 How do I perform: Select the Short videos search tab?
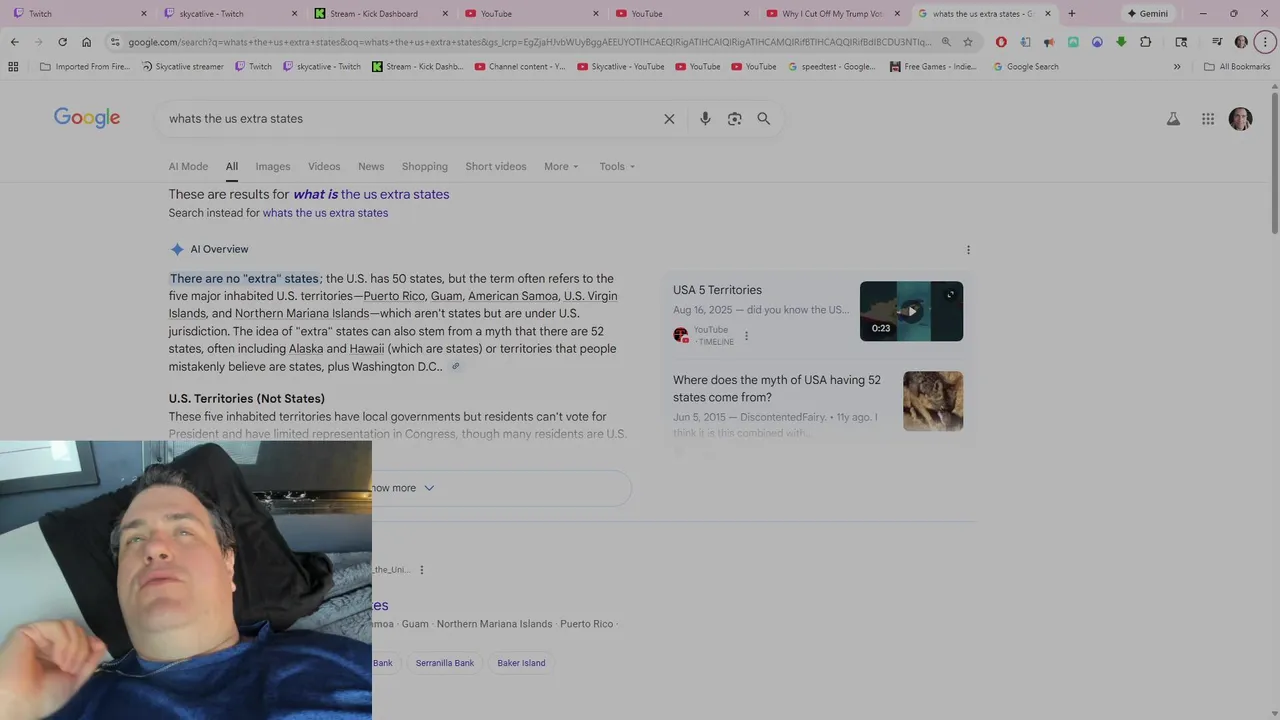pyautogui.click(x=496, y=167)
